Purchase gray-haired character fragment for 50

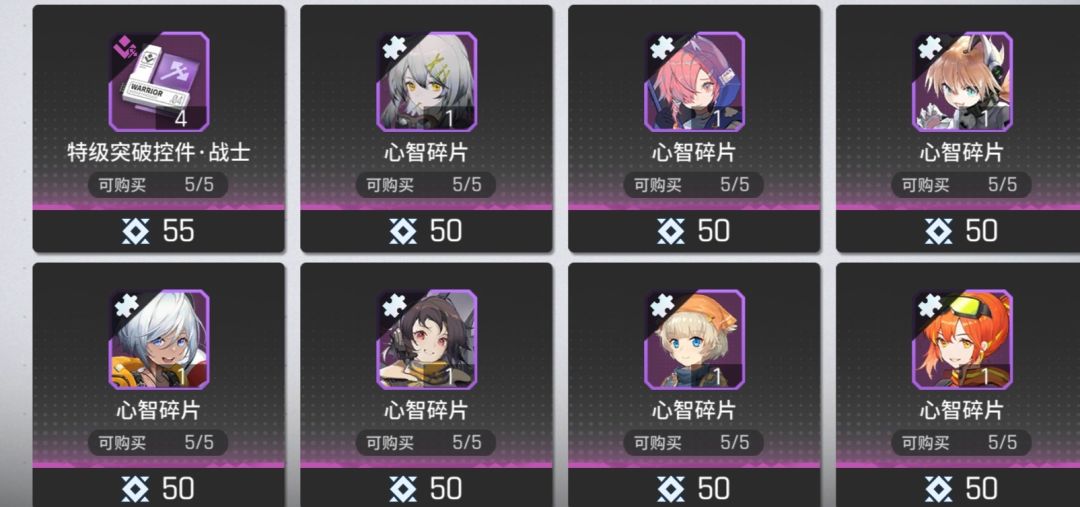coord(426,231)
